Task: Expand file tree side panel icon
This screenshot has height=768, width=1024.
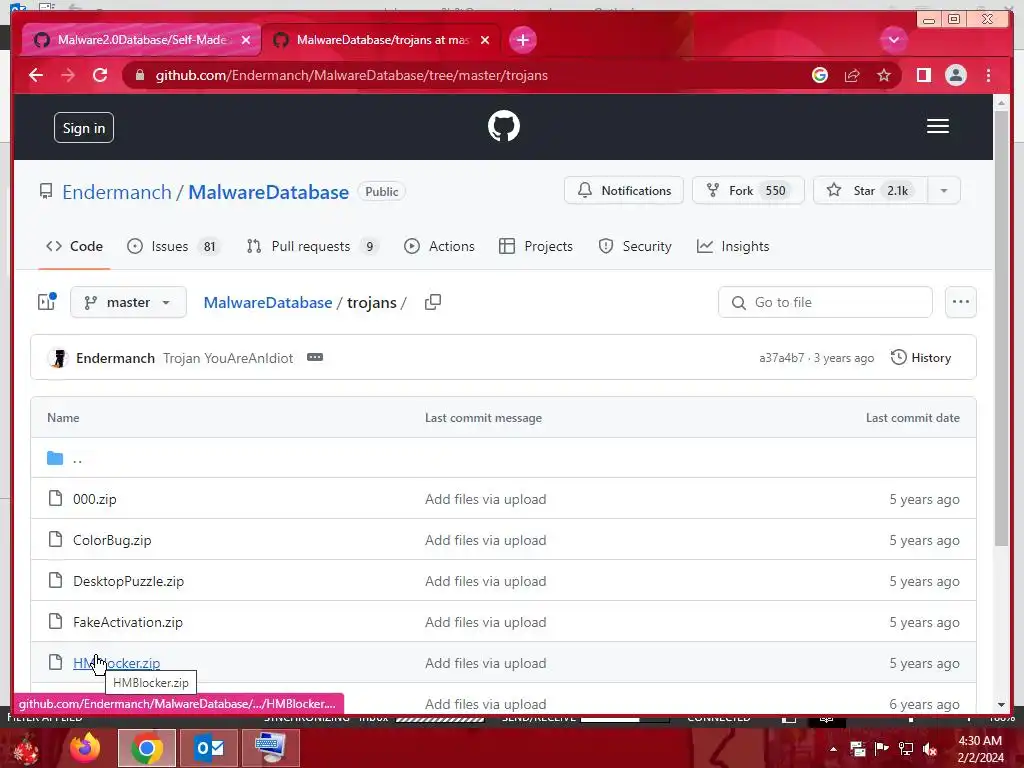Action: 47,301
